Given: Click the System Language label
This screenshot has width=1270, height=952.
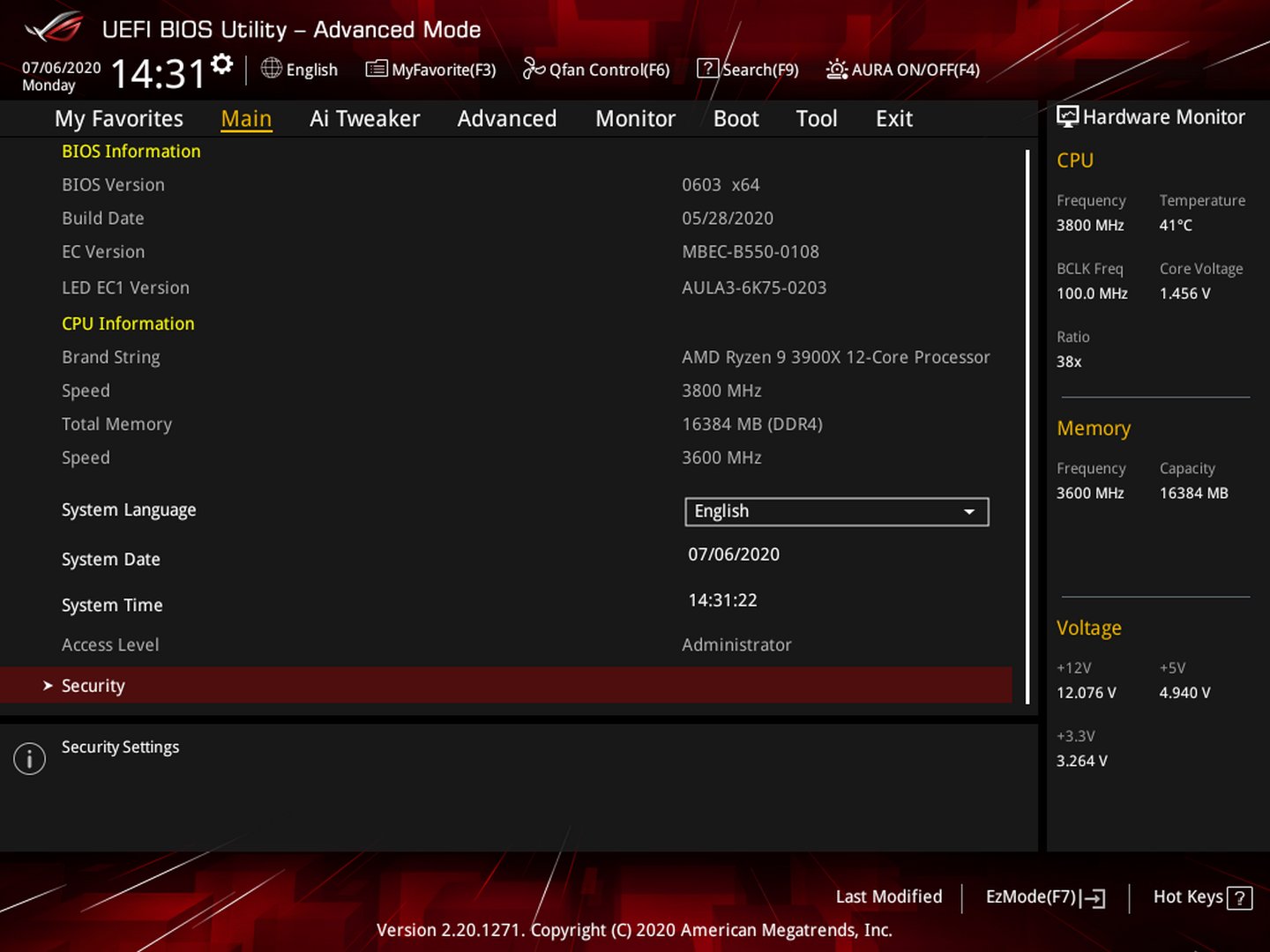Looking at the screenshot, I should (129, 510).
